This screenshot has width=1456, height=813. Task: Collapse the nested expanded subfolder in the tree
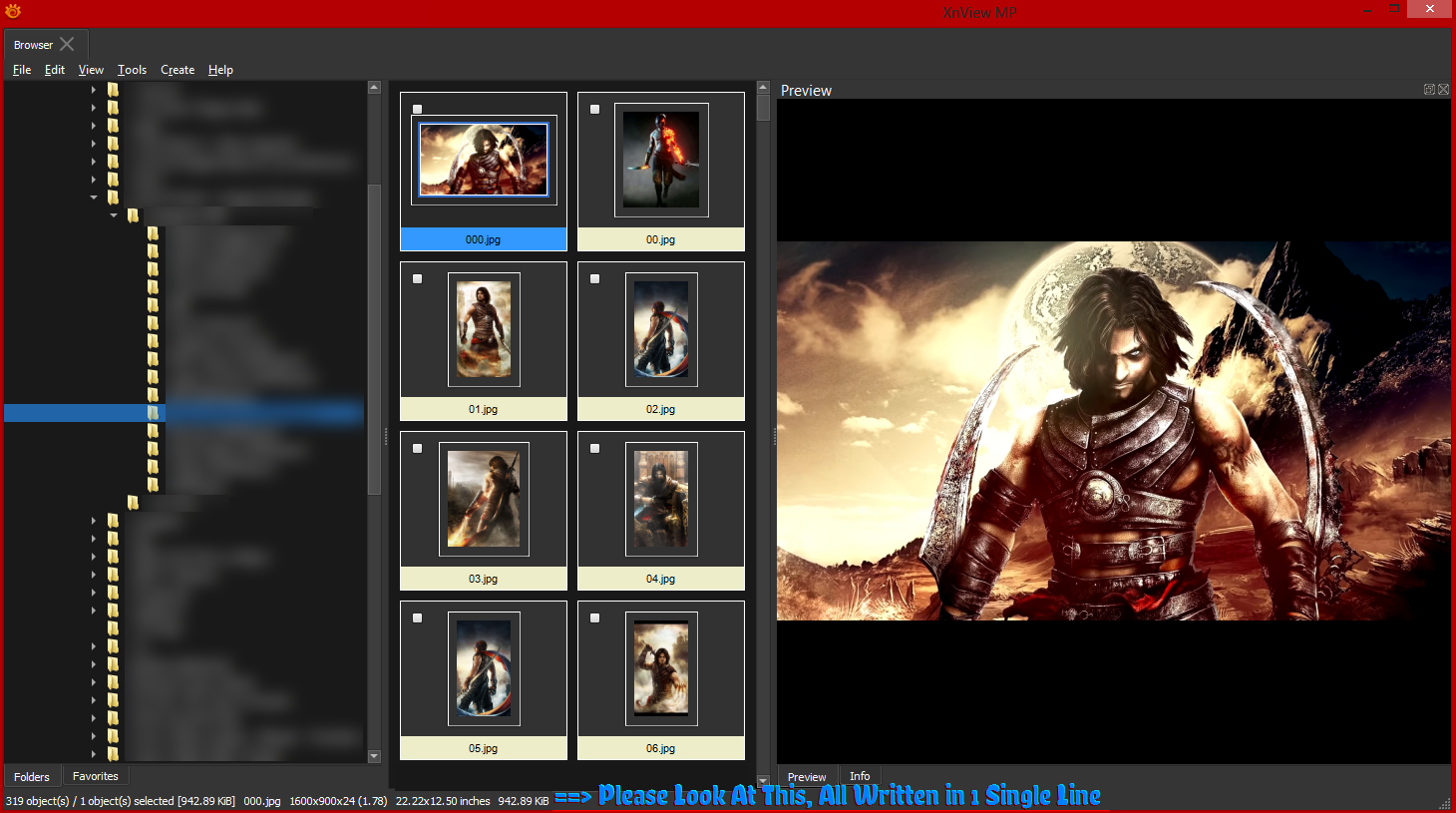pos(114,215)
